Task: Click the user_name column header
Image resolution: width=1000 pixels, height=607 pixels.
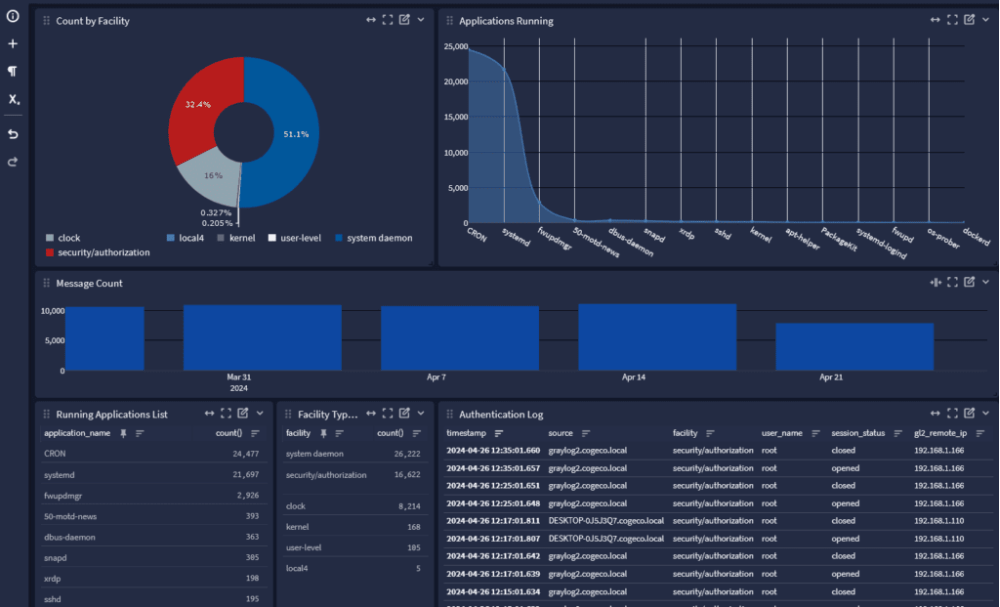Action: click(782, 434)
